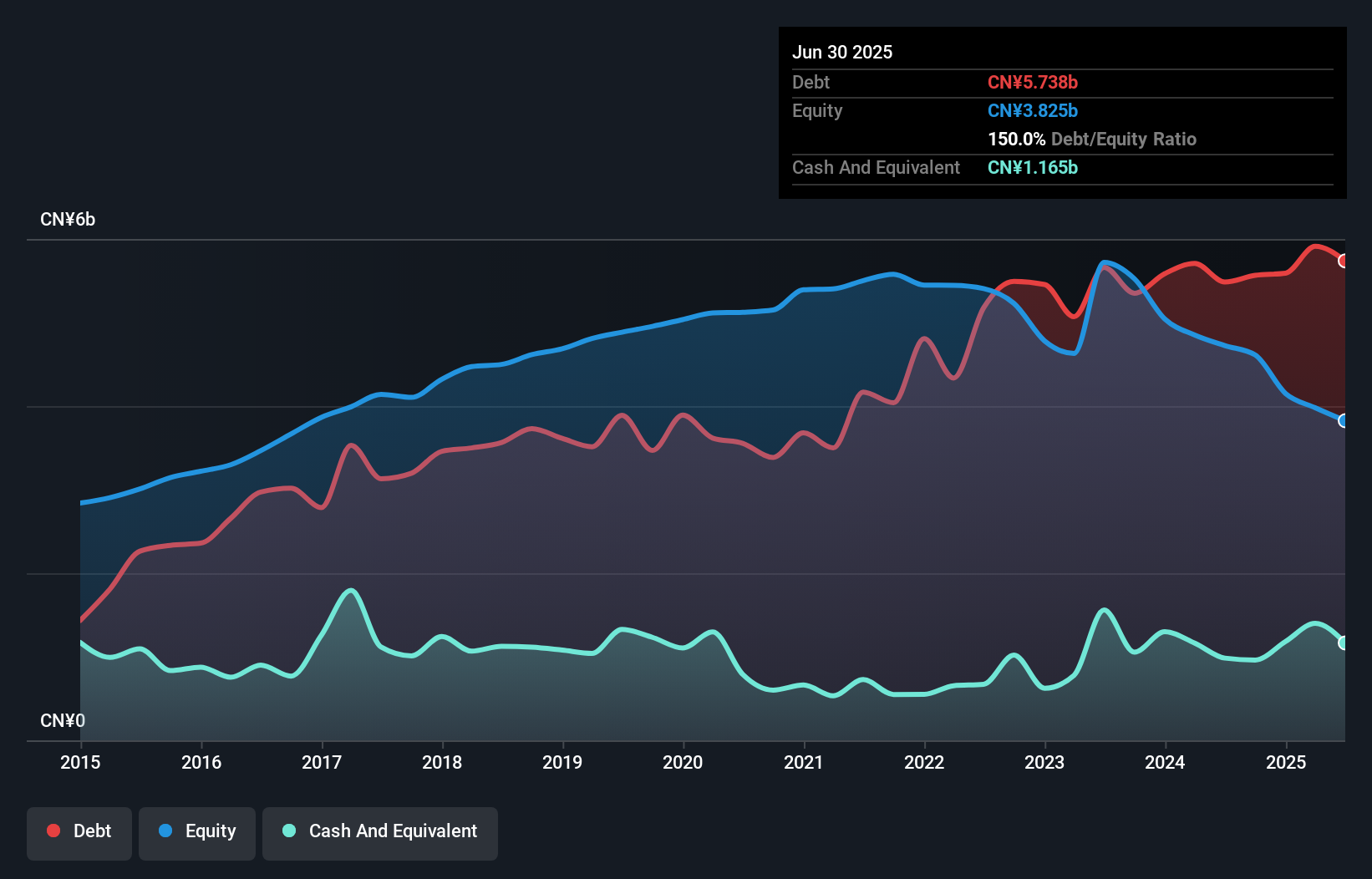1372x879 pixels.
Task: Select the 2025 x-axis label
Action: [1286, 762]
